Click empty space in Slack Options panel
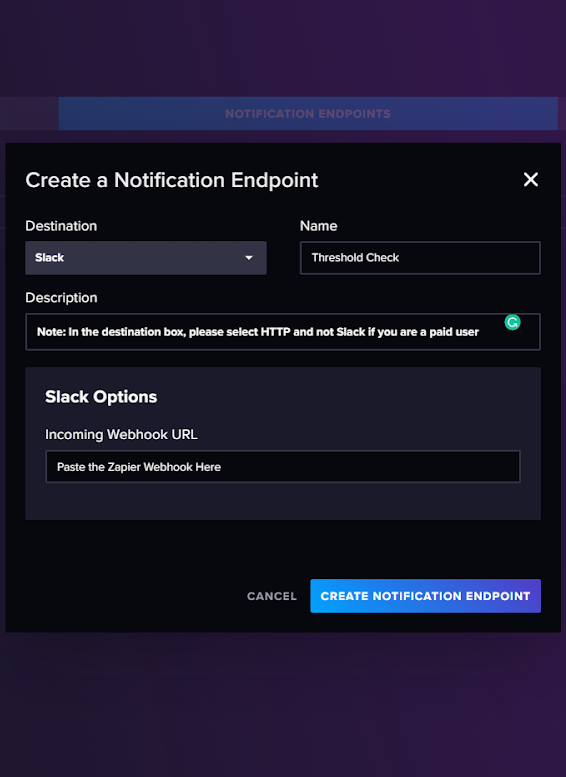The width and height of the screenshot is (566, 777). click(283, 501)
